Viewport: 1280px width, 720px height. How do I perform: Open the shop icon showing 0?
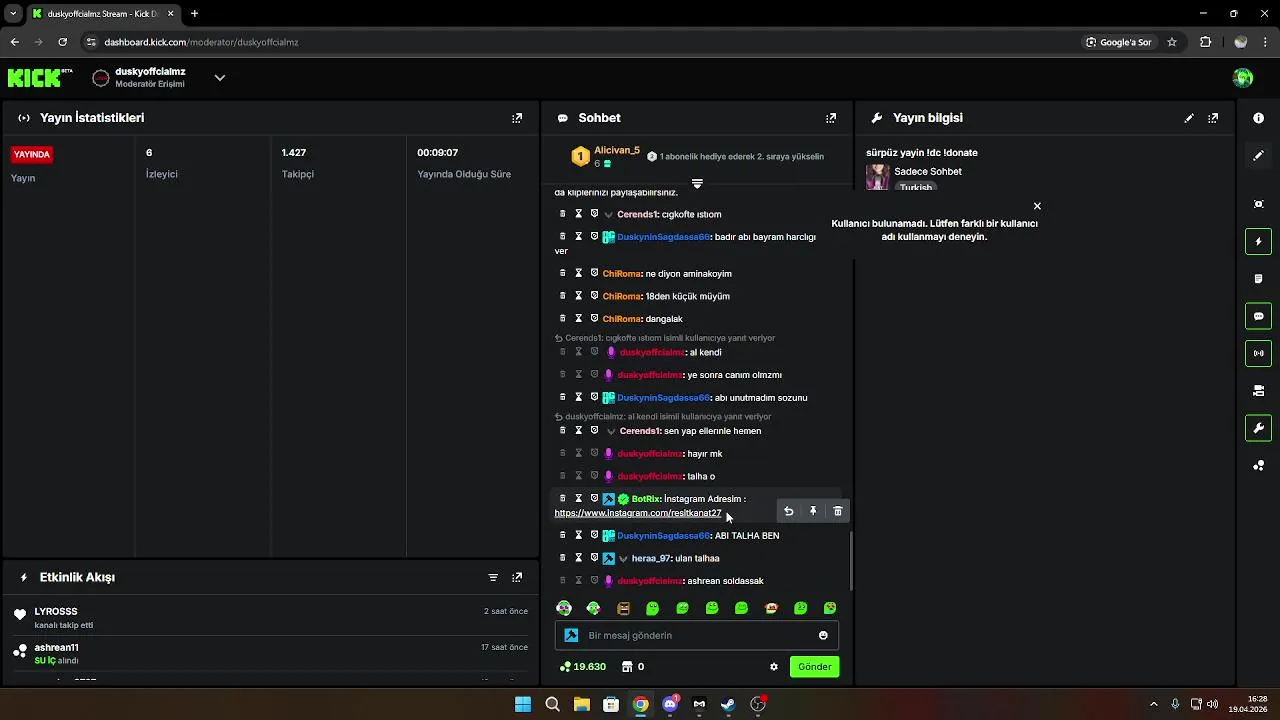click(633, 667)
